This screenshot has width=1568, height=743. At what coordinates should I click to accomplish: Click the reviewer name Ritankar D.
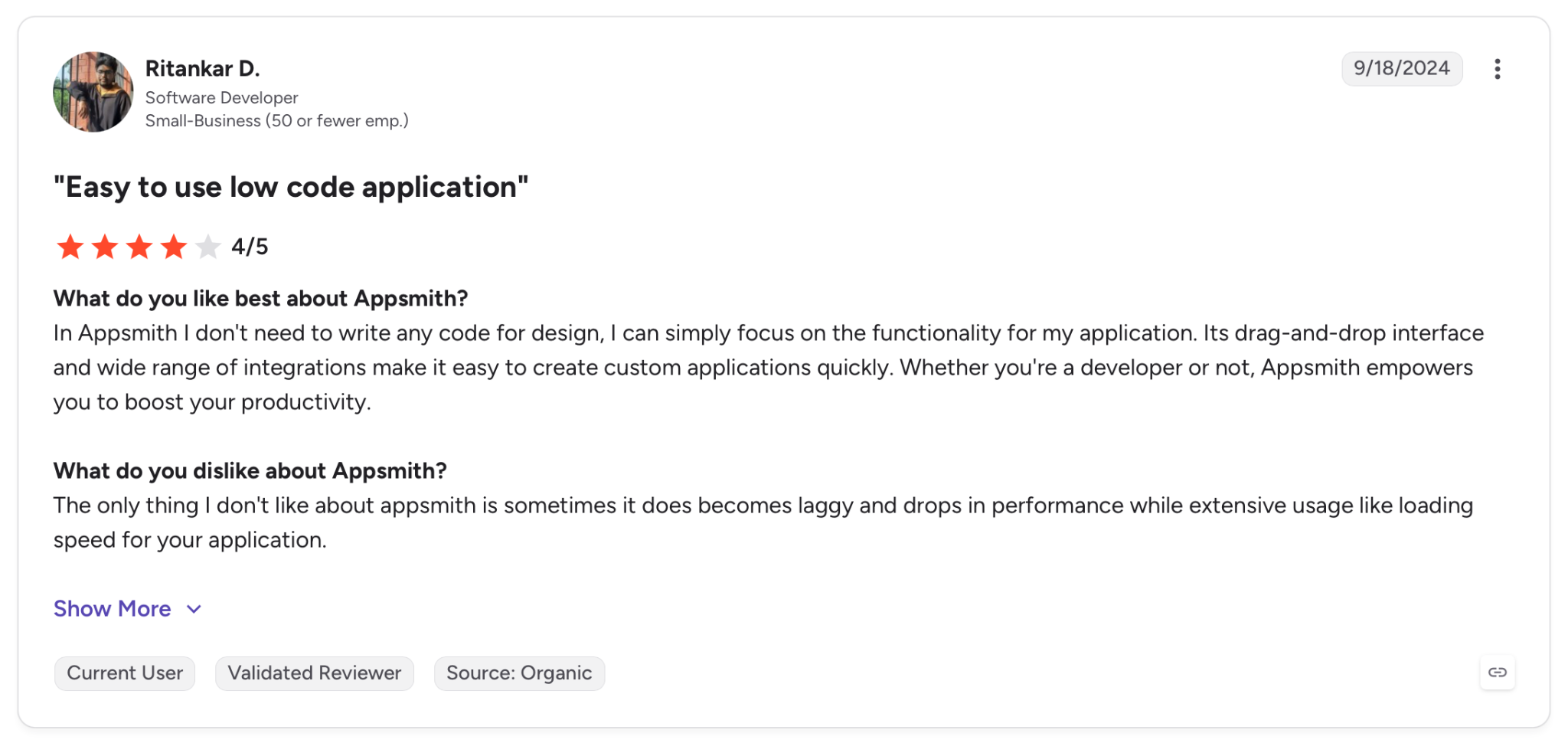point(203,69)
